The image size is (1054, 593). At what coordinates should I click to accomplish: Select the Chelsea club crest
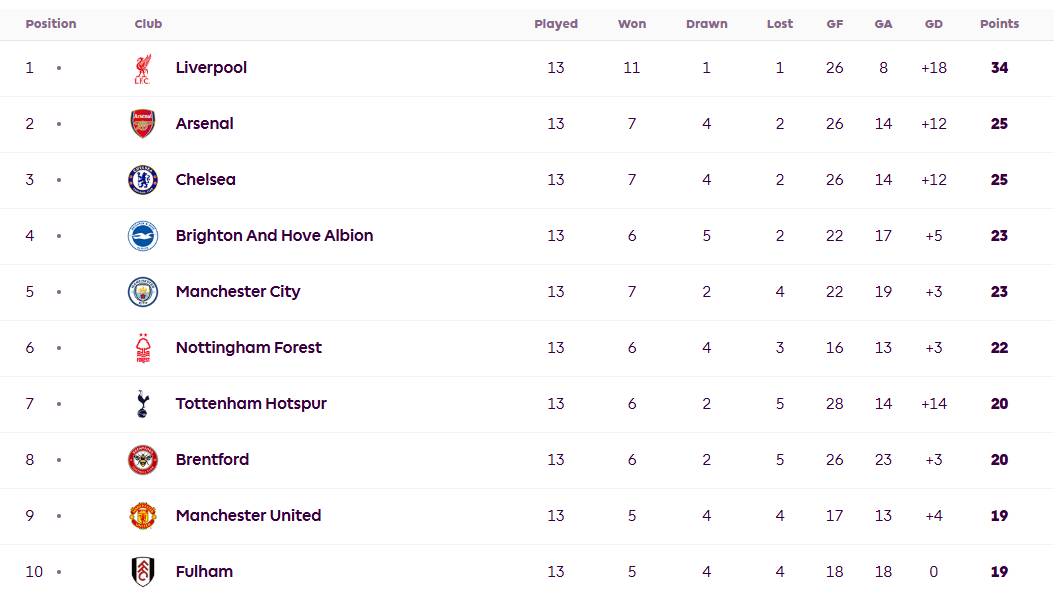pos(143,180)
